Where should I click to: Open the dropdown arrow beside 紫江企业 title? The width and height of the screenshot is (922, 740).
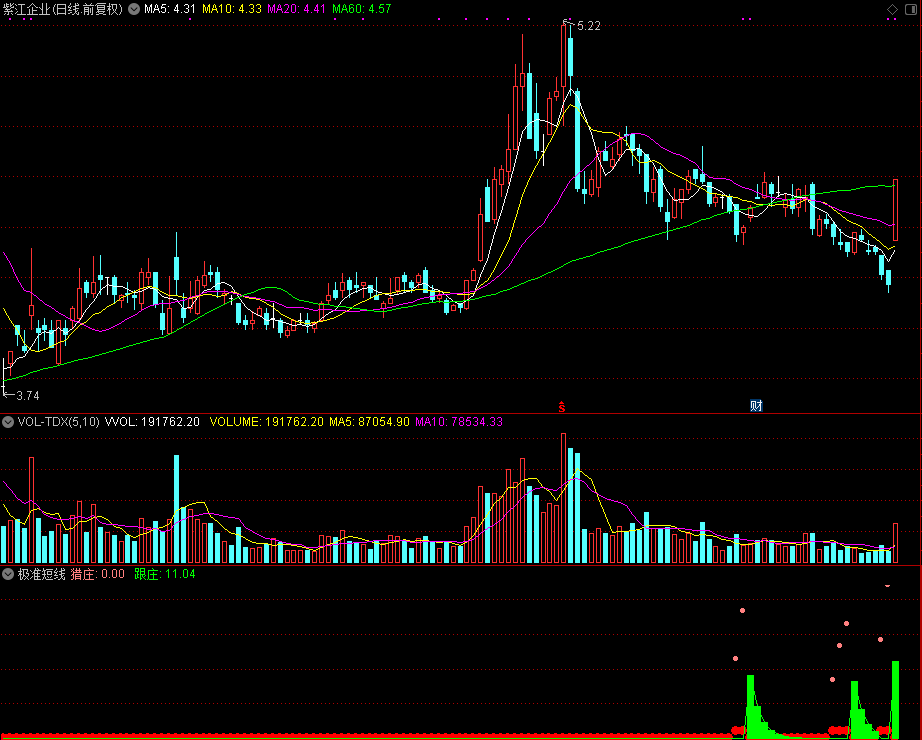[134, 9]
